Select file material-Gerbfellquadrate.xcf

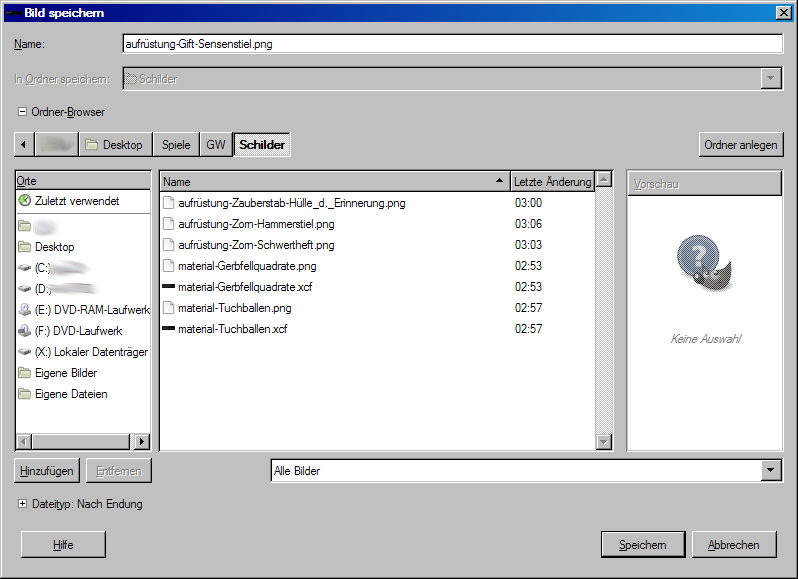pyautogui.click(x=246, y=287)
